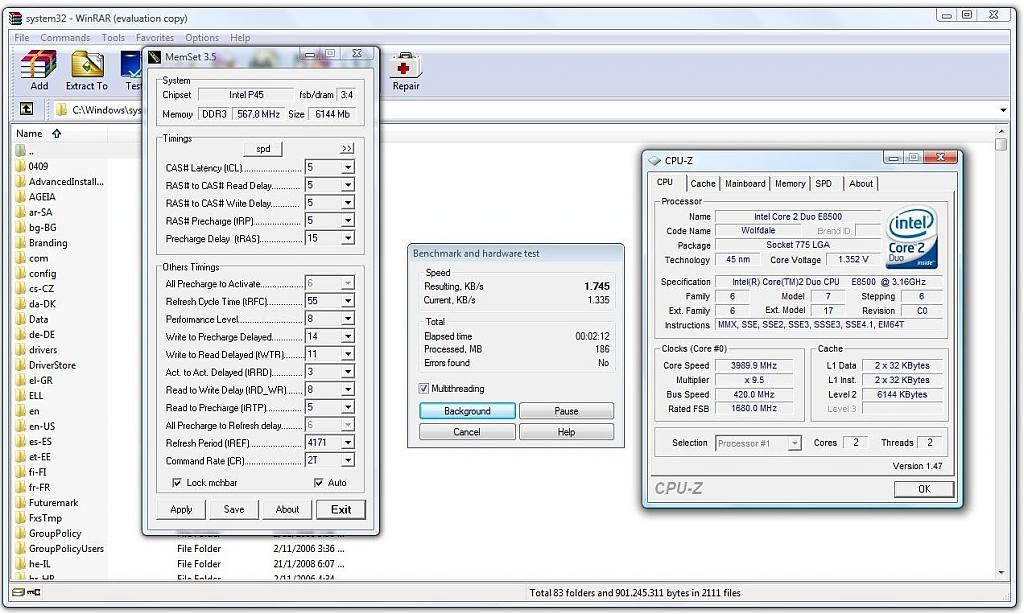Open RAS# to CAS# Read Delay dropdown
This screenshot has height=614, width=1024.
pyautogui.click(x=348, y=185)
